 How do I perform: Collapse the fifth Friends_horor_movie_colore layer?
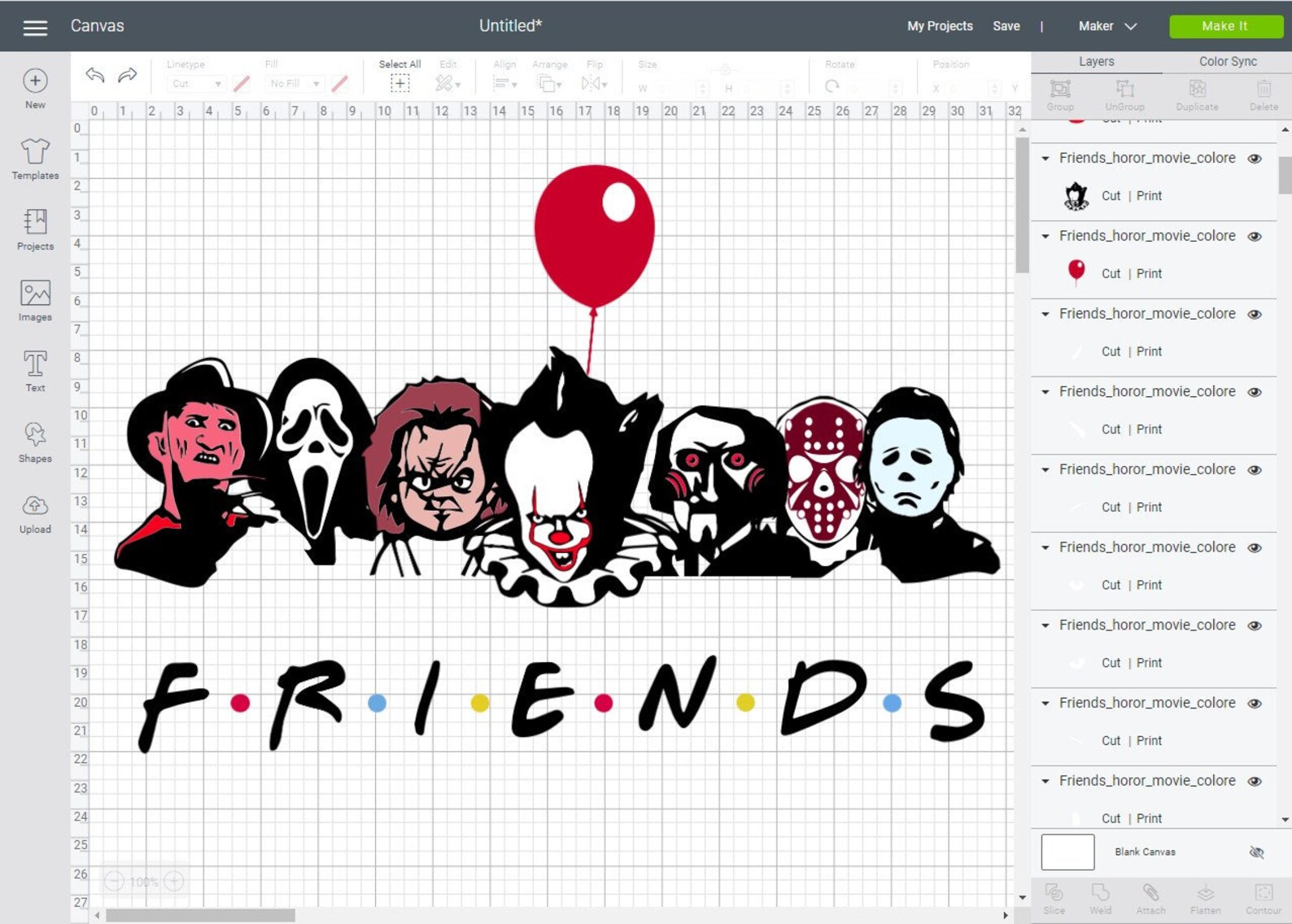click(x=1045, y=469)
